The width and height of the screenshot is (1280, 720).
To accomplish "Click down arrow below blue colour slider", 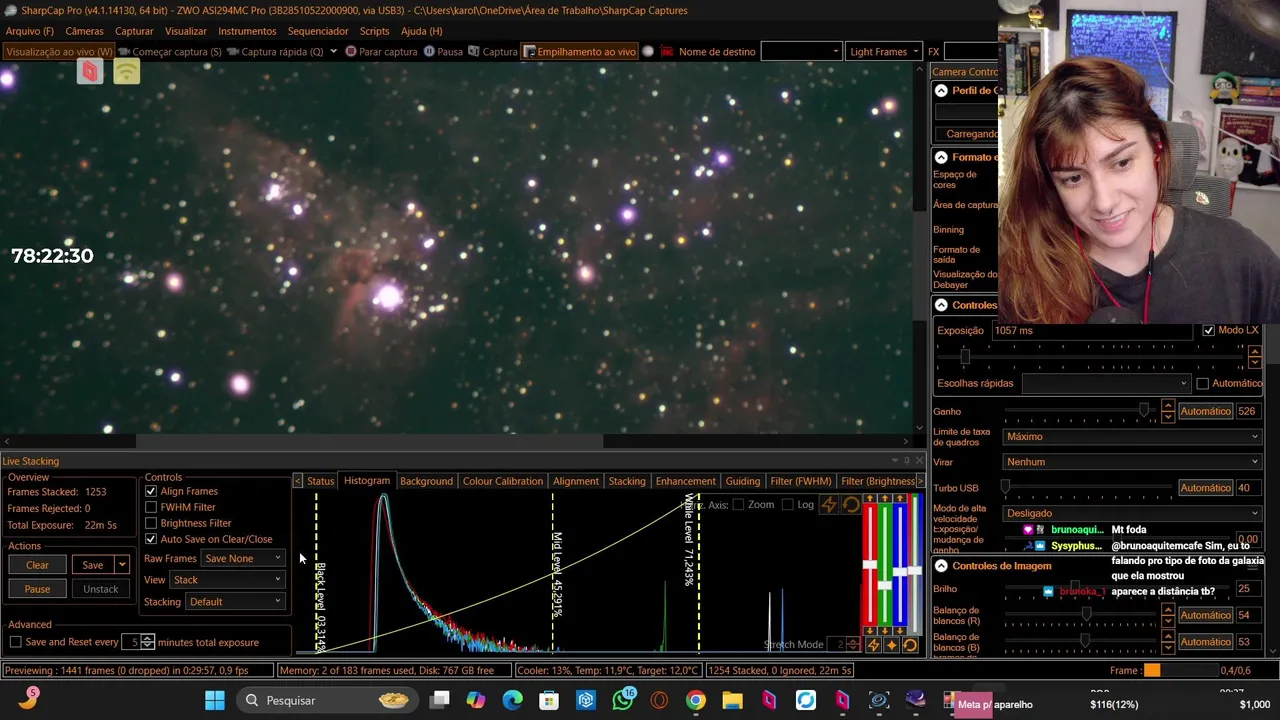I will click(902, 630).
